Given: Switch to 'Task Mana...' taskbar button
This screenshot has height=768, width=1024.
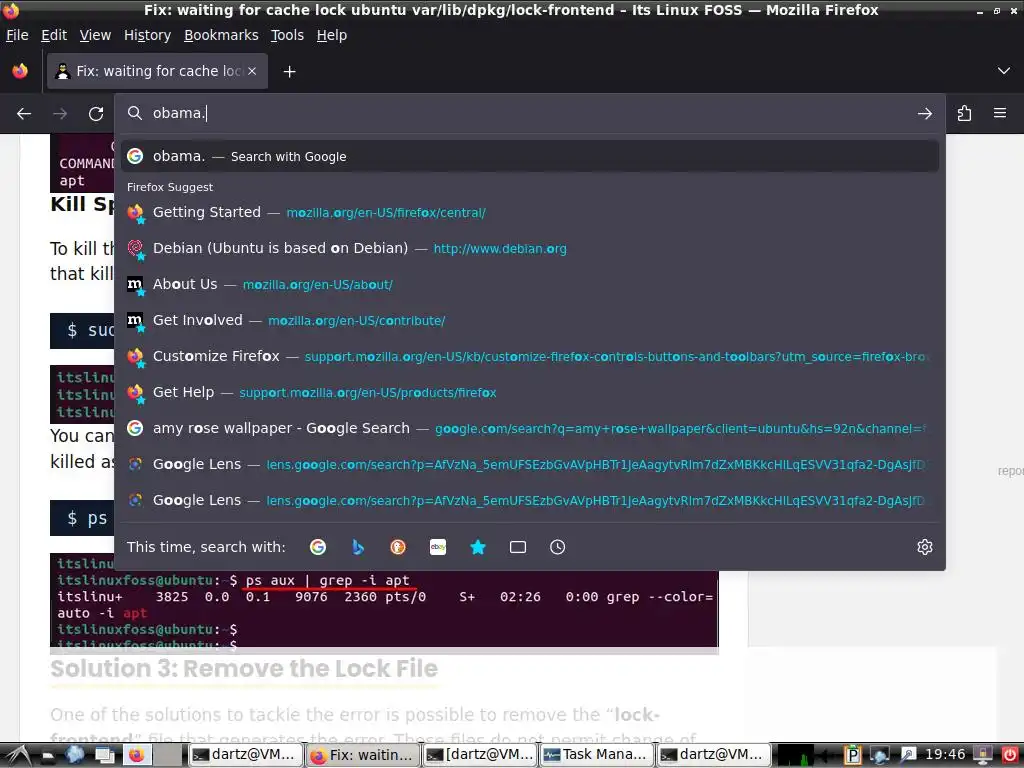Looking at the screenshot, I should [596, 755].
